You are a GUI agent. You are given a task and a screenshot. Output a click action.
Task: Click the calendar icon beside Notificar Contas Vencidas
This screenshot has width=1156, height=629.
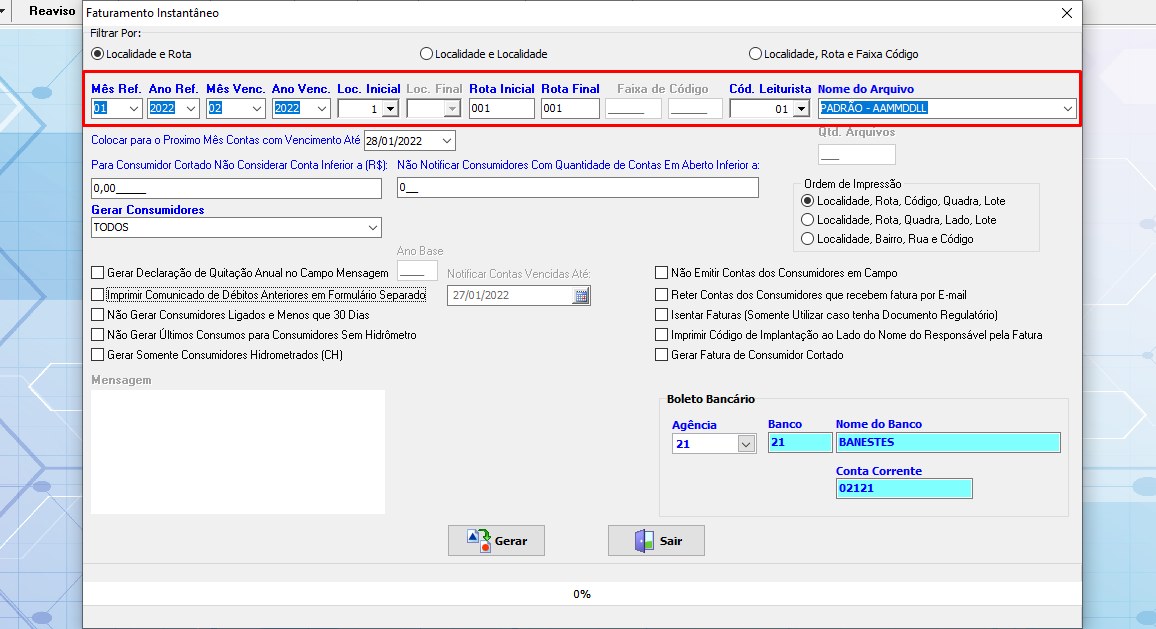(x=581, y=295)
